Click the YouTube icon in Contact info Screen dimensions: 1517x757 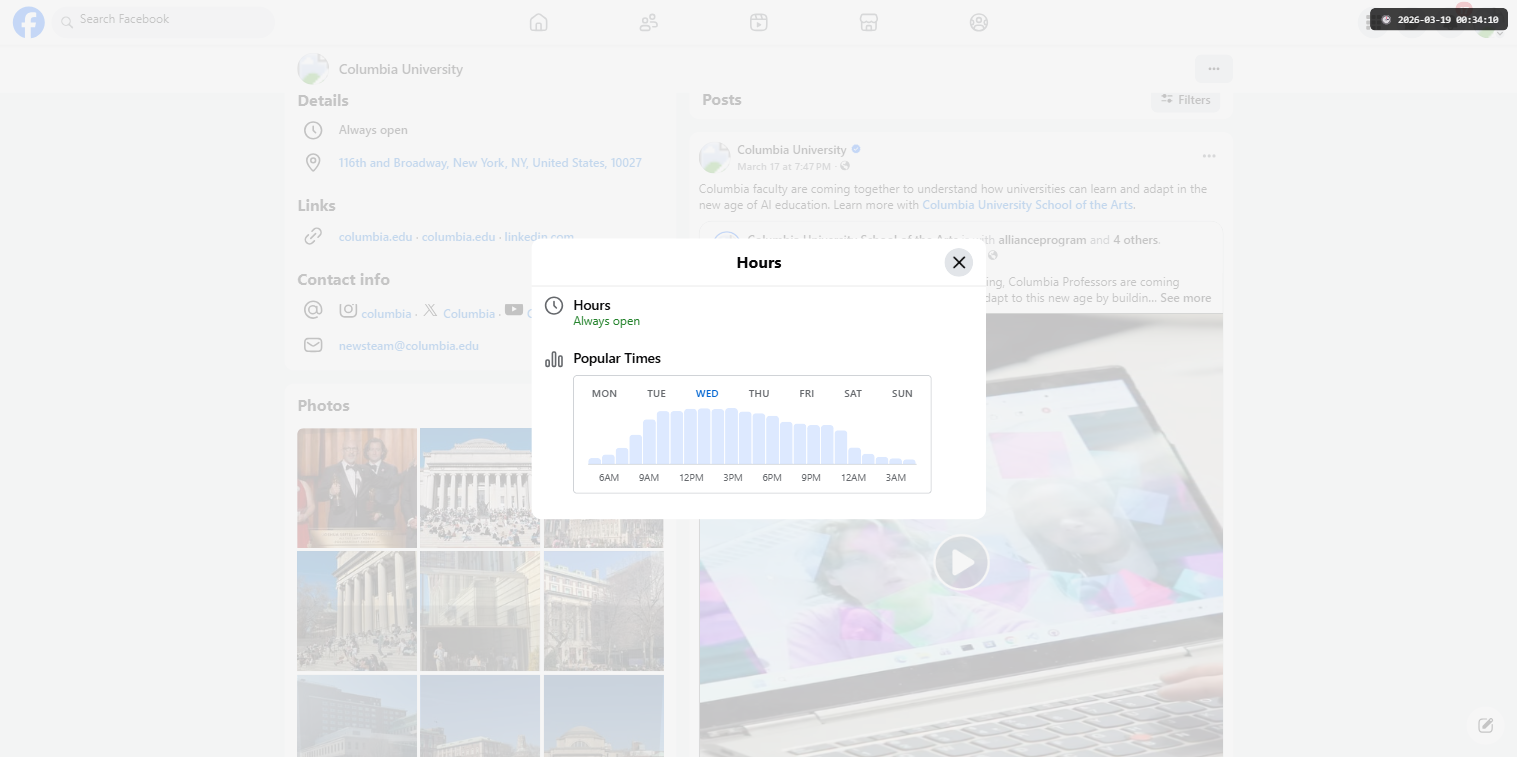(514, 310)
